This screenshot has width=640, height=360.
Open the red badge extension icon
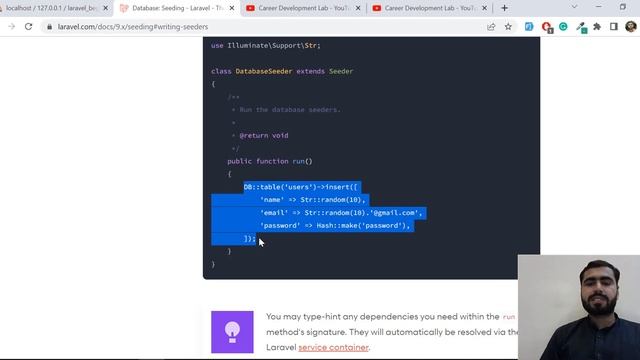pyautogui.click(x=547, y=27)
